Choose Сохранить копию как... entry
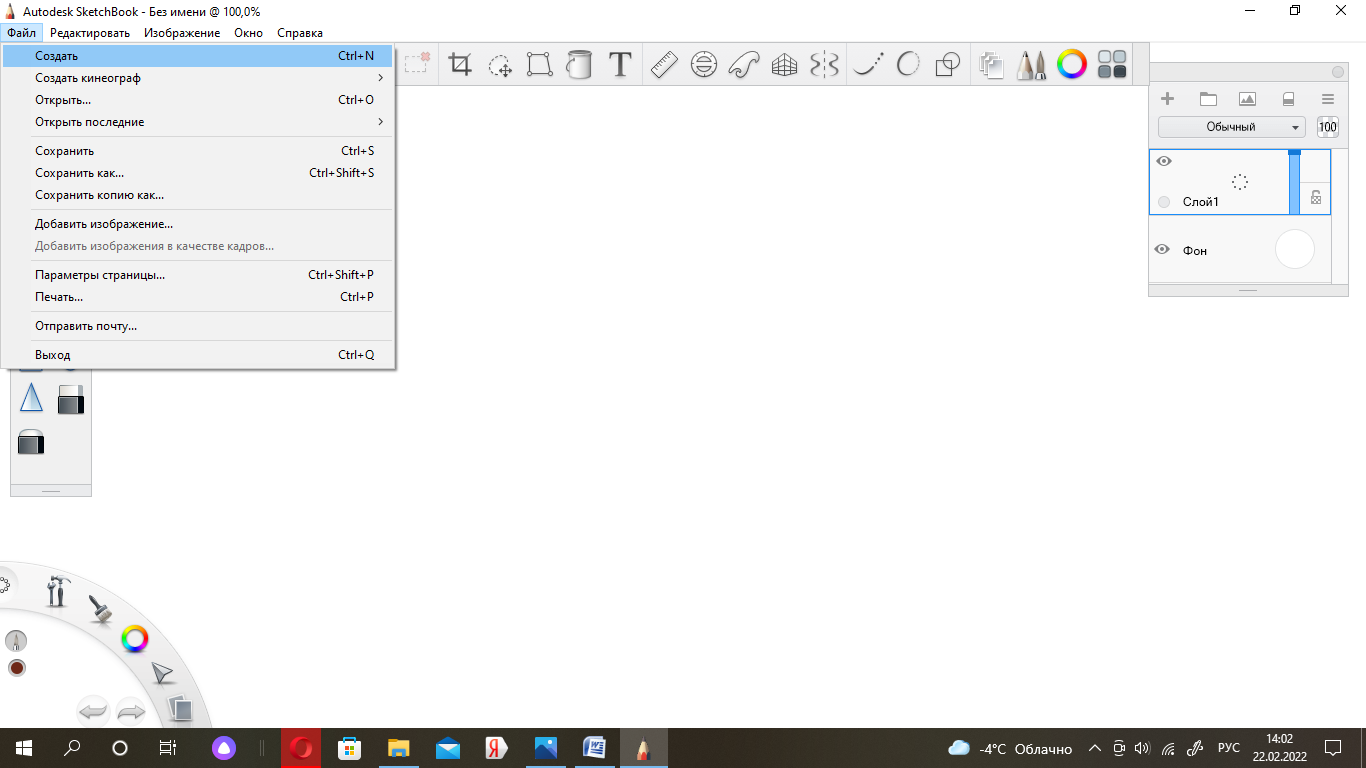This screenshot has height=768, width=1366. [198, 195]
